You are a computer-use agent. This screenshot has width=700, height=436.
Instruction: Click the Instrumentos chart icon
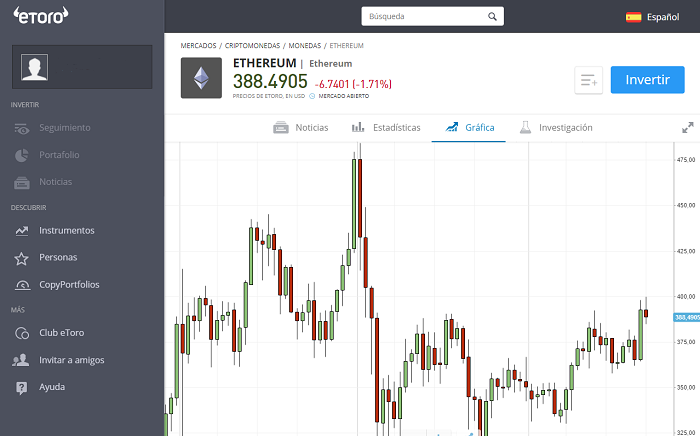click(21, 231)
